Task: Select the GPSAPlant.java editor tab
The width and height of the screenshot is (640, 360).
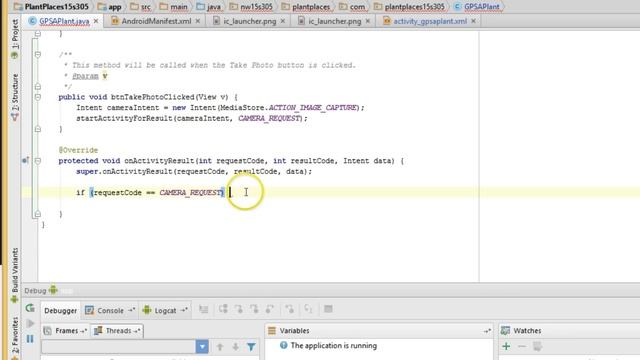Action: [64, 21]
